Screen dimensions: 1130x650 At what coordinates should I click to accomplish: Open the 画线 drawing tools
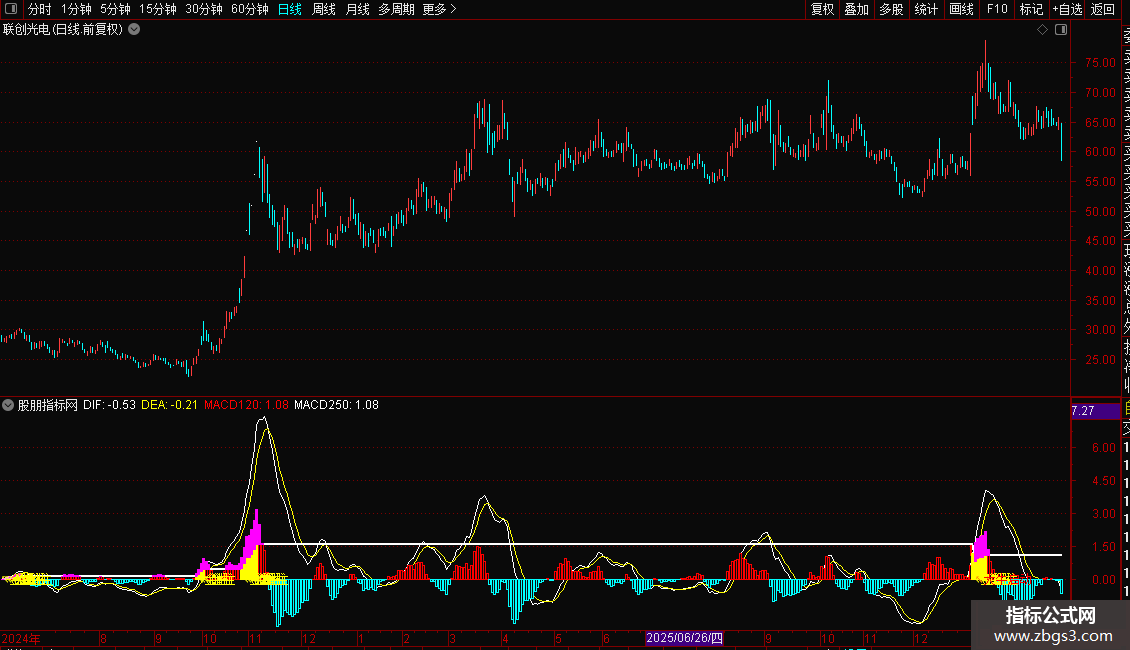click(961, 9)
